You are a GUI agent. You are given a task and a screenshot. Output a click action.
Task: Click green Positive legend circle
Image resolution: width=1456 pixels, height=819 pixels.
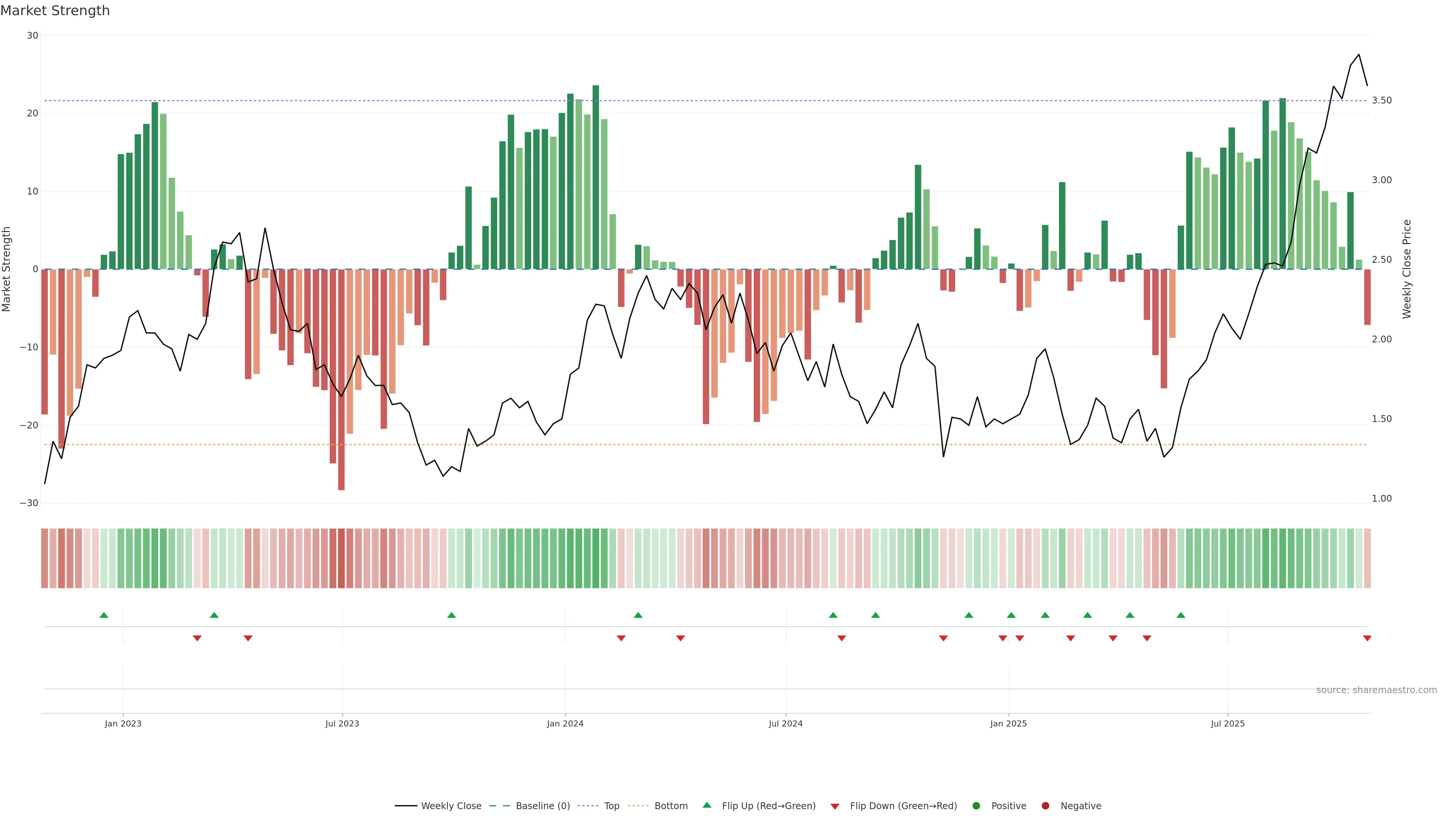coord(976,806)
